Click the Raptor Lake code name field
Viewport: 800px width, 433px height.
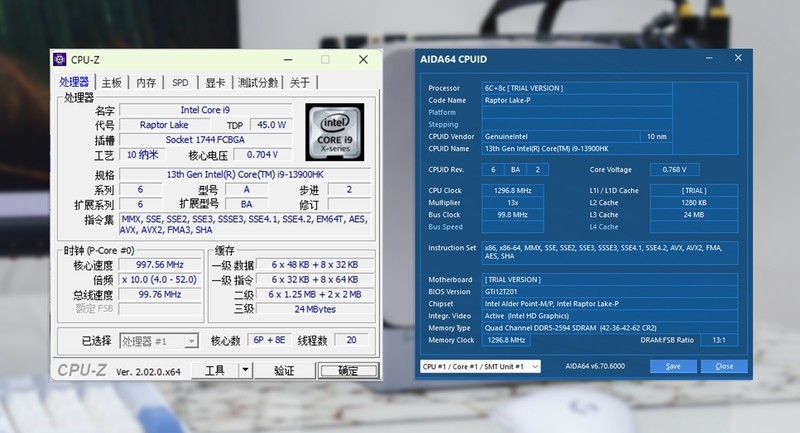click(x=164, y=124)
